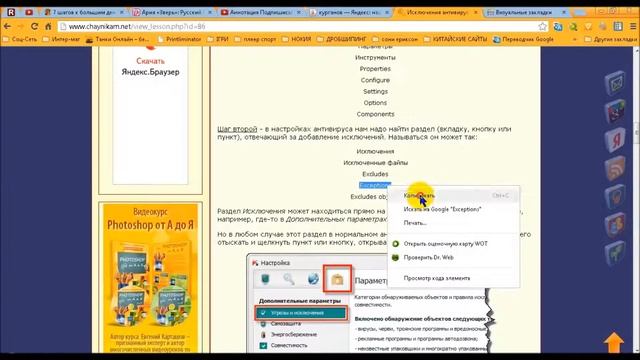Click the Dr. Web spider icon in context menu
Viewport: 640px width, 360px height.
point(395,258)
